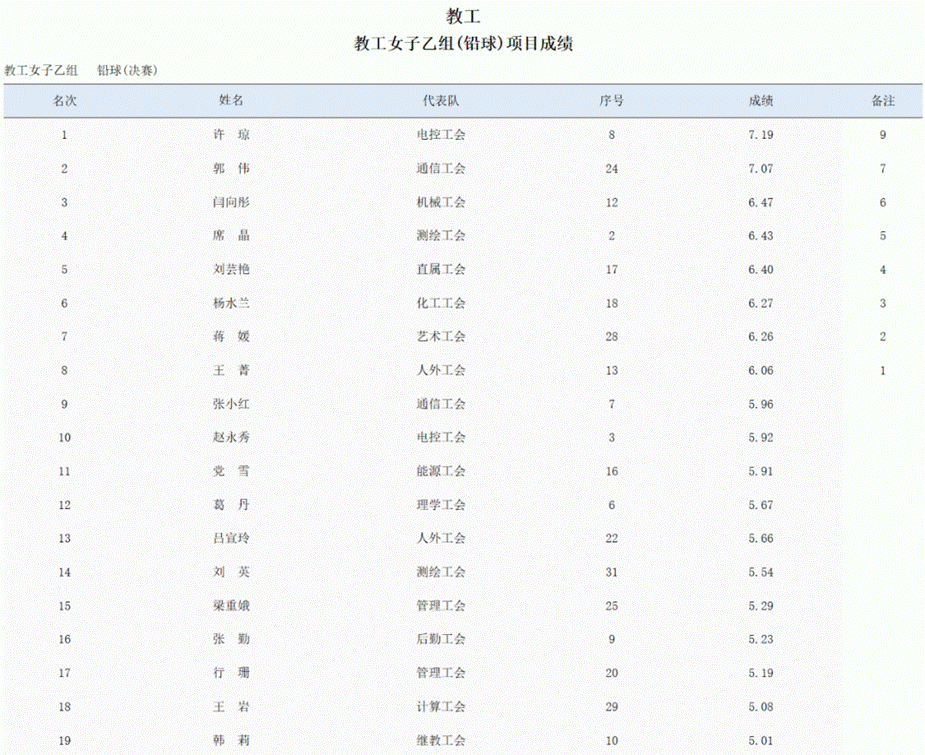Click the 后勤工会 team cell
This screenshot has height=755, width=925.
pyautogui.click(x=441, y=639)
